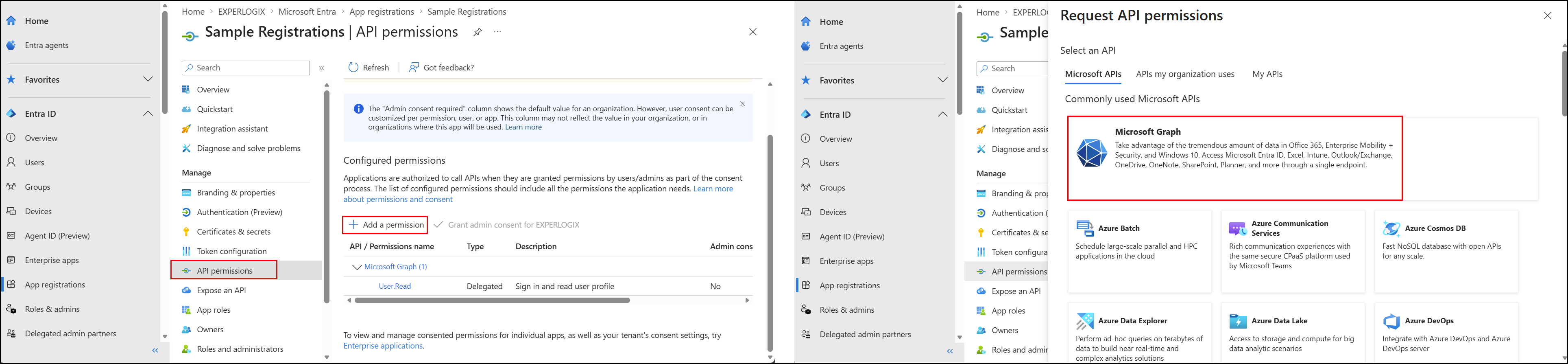Click Branding & properties icon in the left screenshot
The height and width of the screenshot is (364, 1568).
[186, 193]
